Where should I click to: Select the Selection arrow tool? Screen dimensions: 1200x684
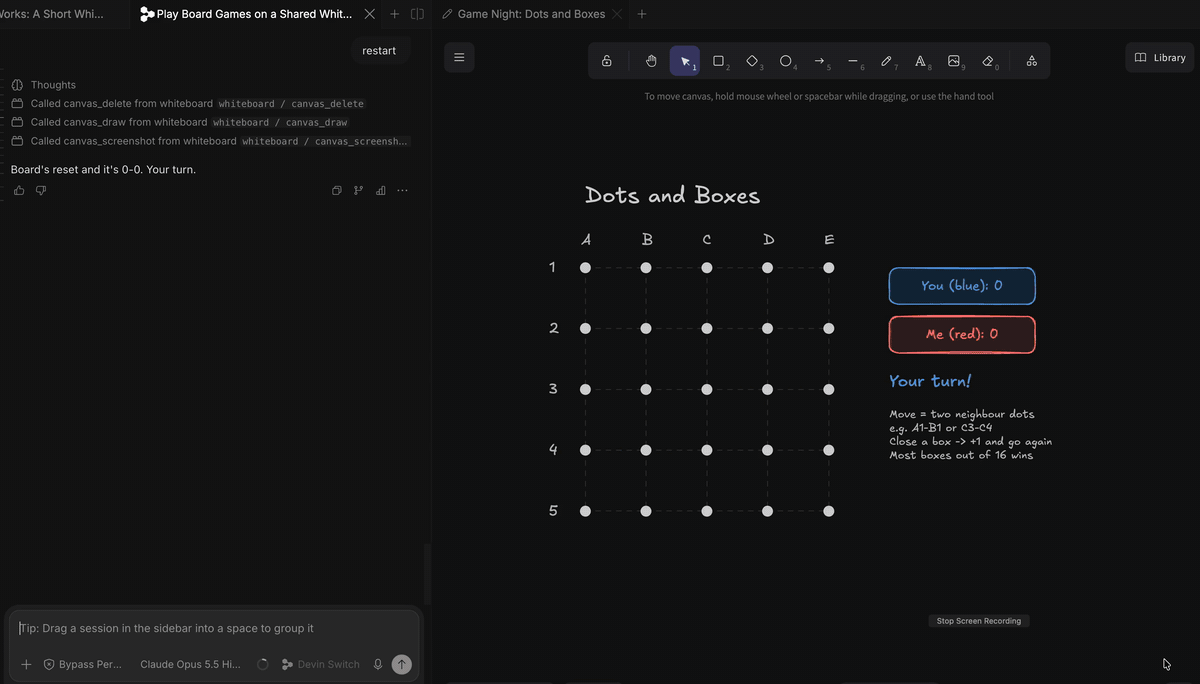pyautogui.click(x=685, y=61)
